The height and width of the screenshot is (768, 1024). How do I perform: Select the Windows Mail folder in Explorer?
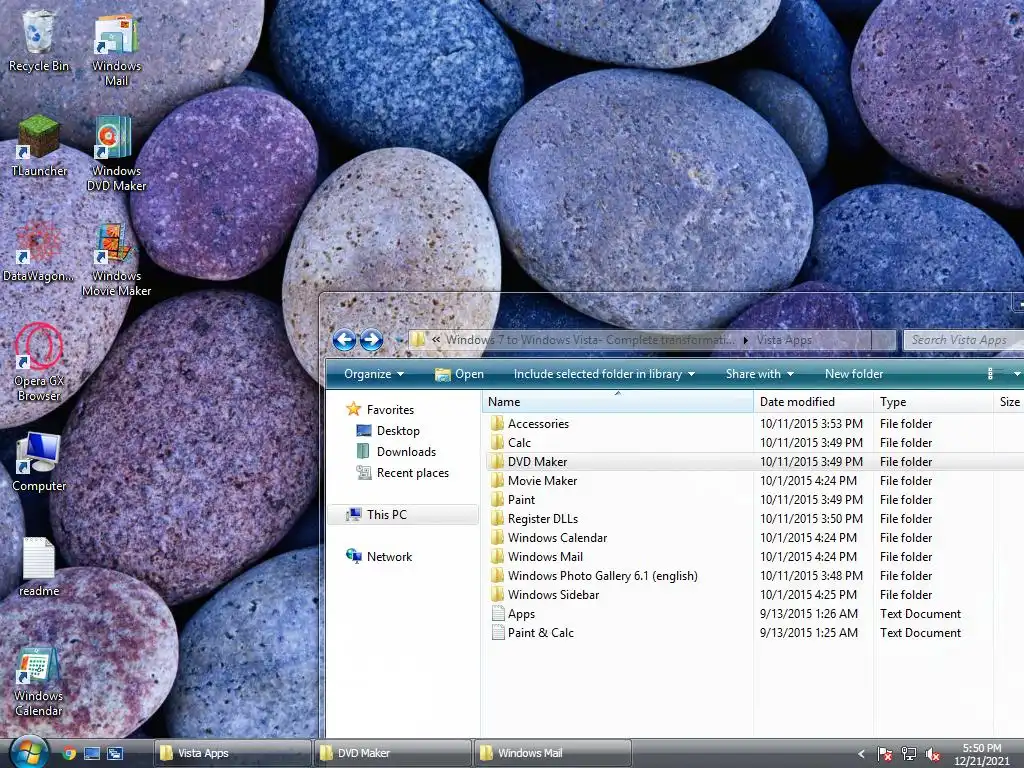click(x=545, y=556)
